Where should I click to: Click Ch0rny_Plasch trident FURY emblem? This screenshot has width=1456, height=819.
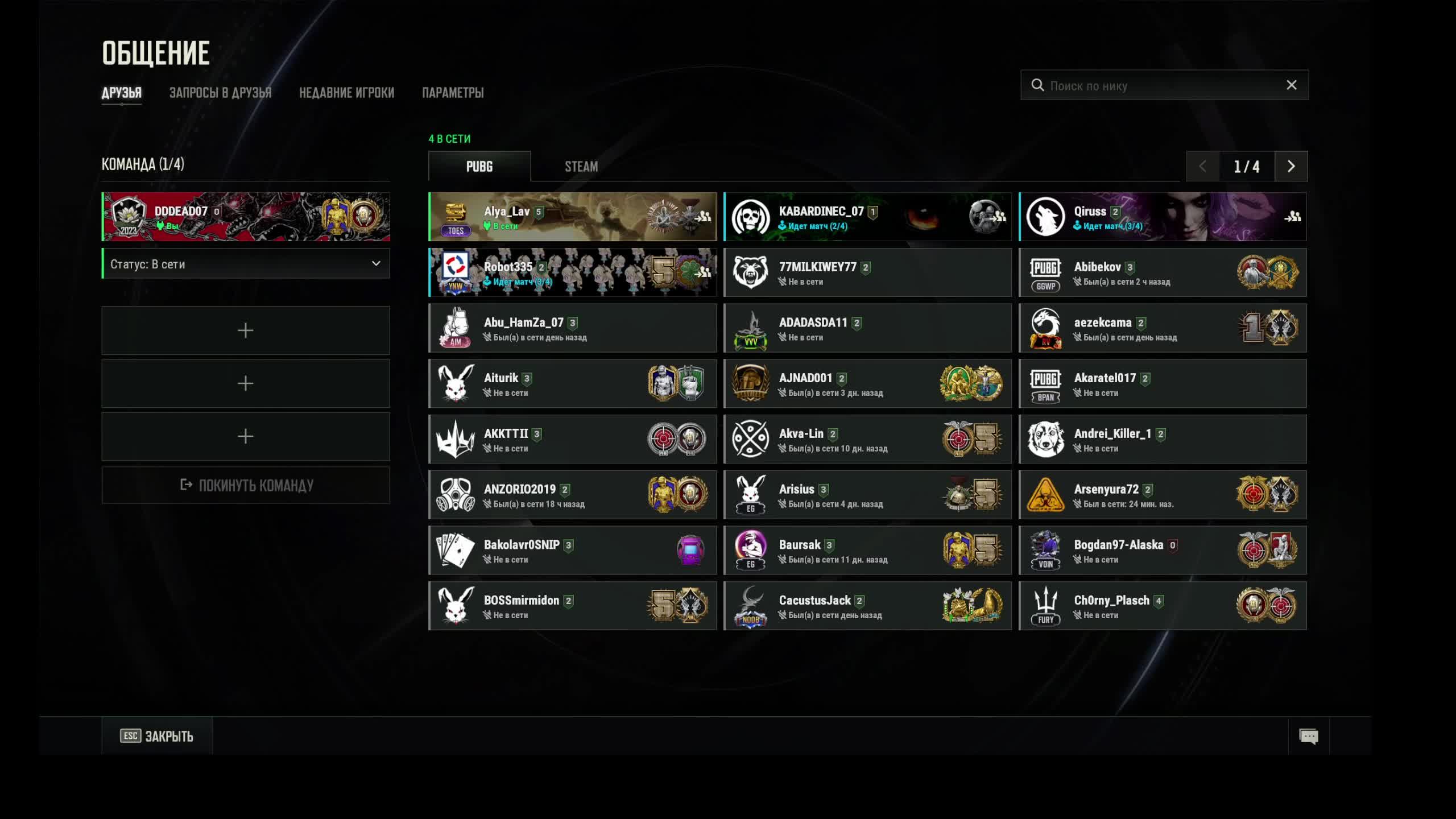tap(1045, 606)
